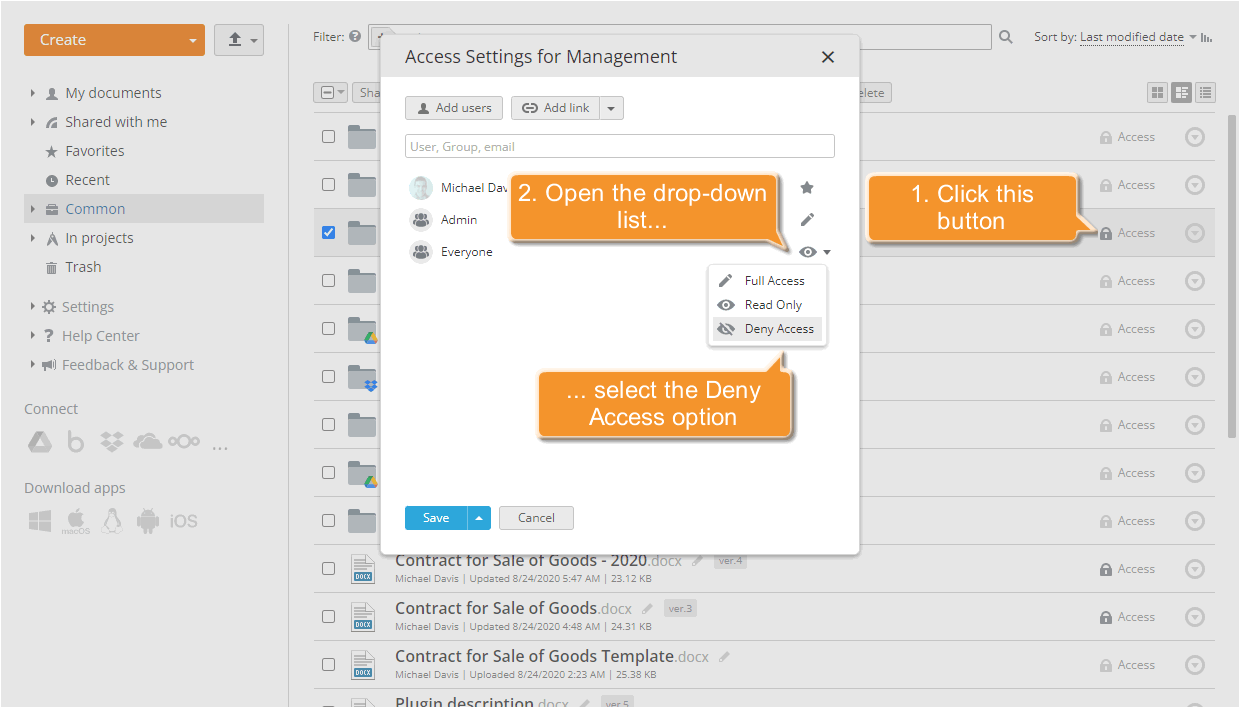
Task: Click the Windows app download icon
Action: [x=39, y=519]
